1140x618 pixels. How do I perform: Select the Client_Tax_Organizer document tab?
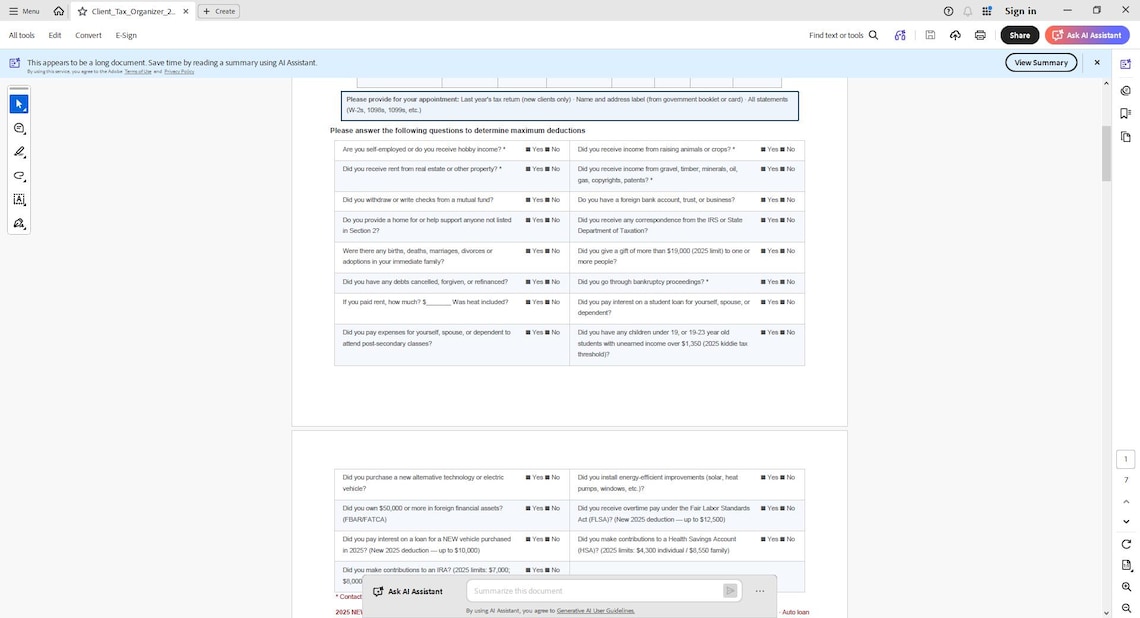(133, 11)
